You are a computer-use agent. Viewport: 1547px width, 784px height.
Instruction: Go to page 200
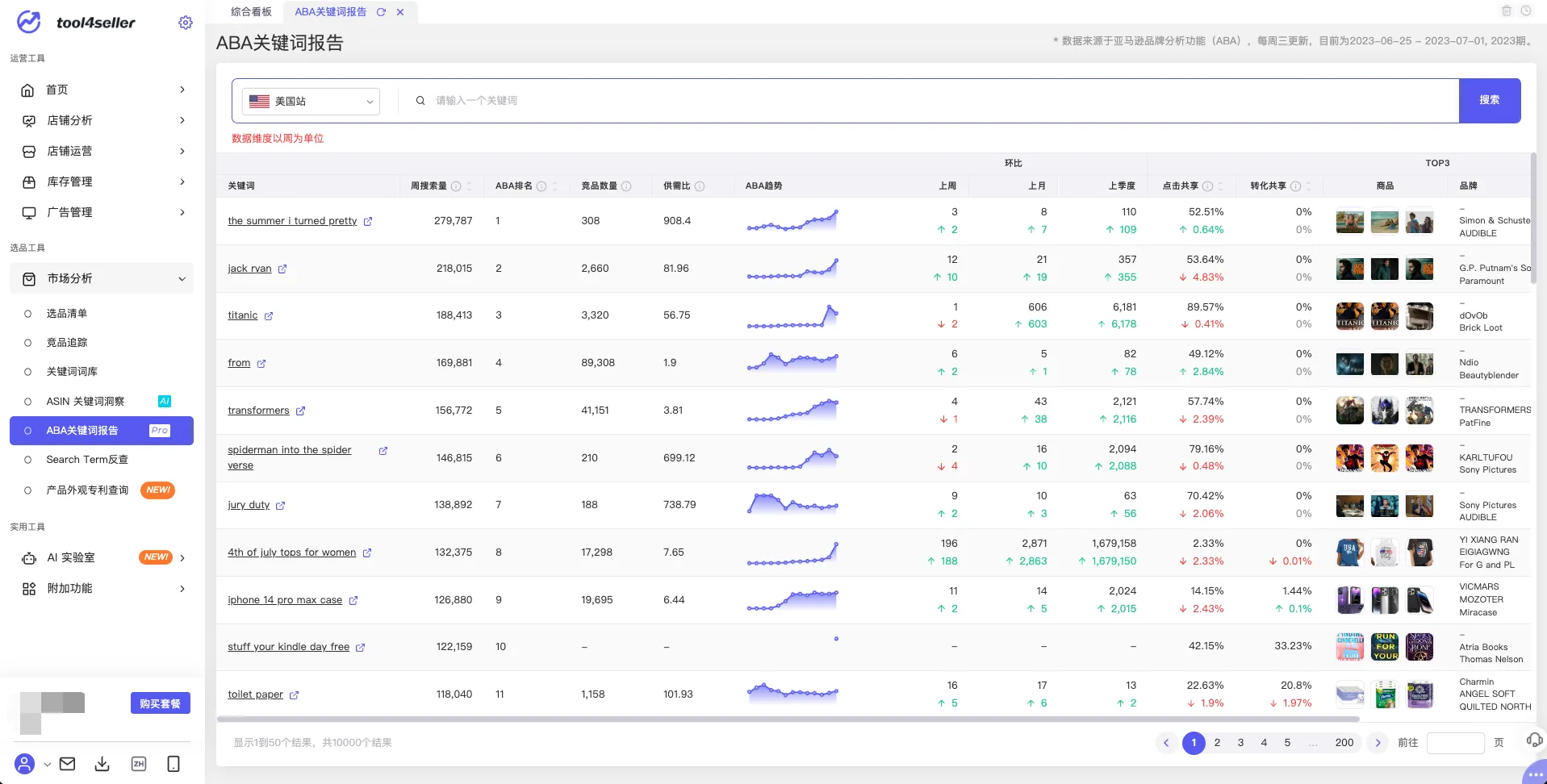1344,743
